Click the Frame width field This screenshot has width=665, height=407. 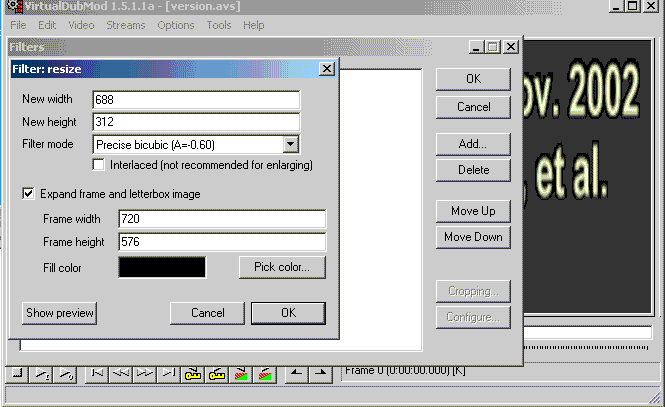[x=222, y=219]
